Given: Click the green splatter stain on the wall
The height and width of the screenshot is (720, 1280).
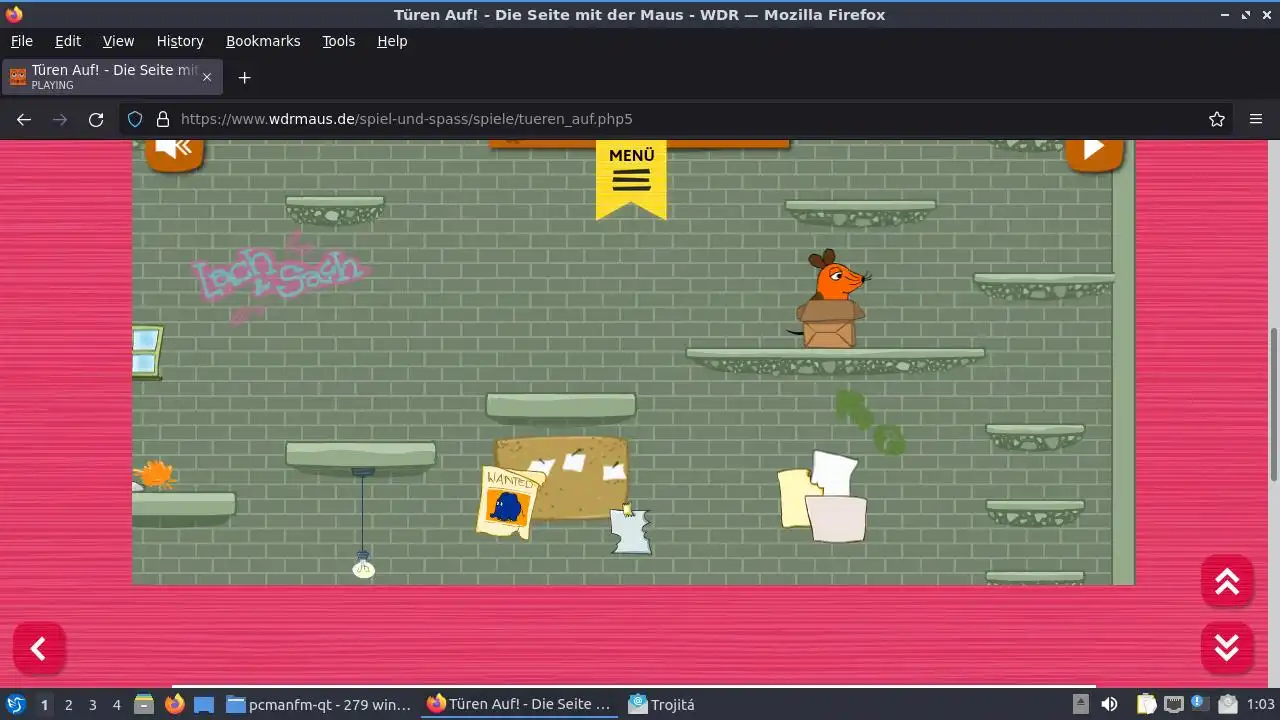Looking at the screenshot, I should point(870,422).
